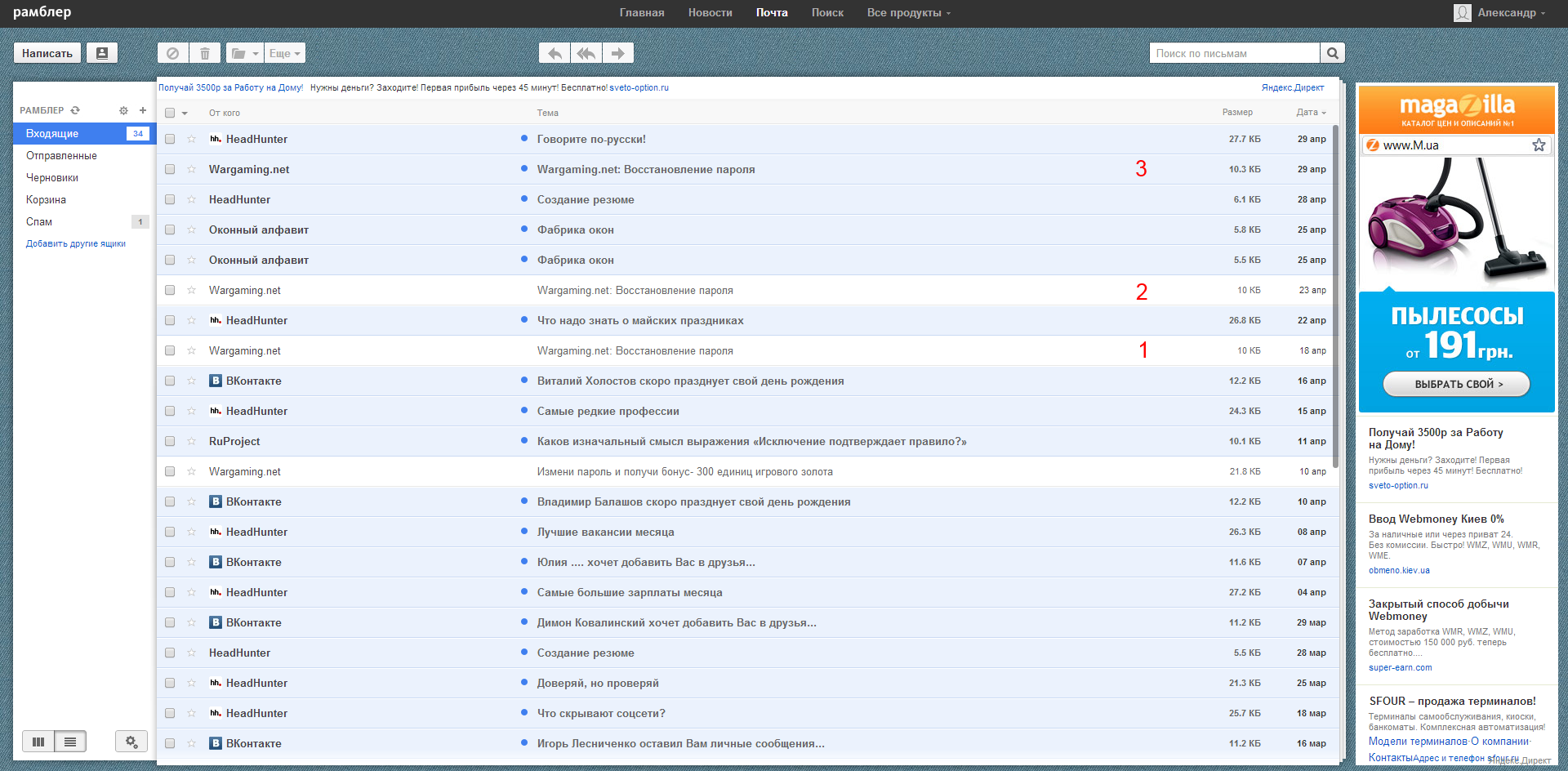The width and height of the screenshot is (1568, 771).
Task: Sort by the Размер column header
Action: pyautogui.click(x=1237, y=113)
